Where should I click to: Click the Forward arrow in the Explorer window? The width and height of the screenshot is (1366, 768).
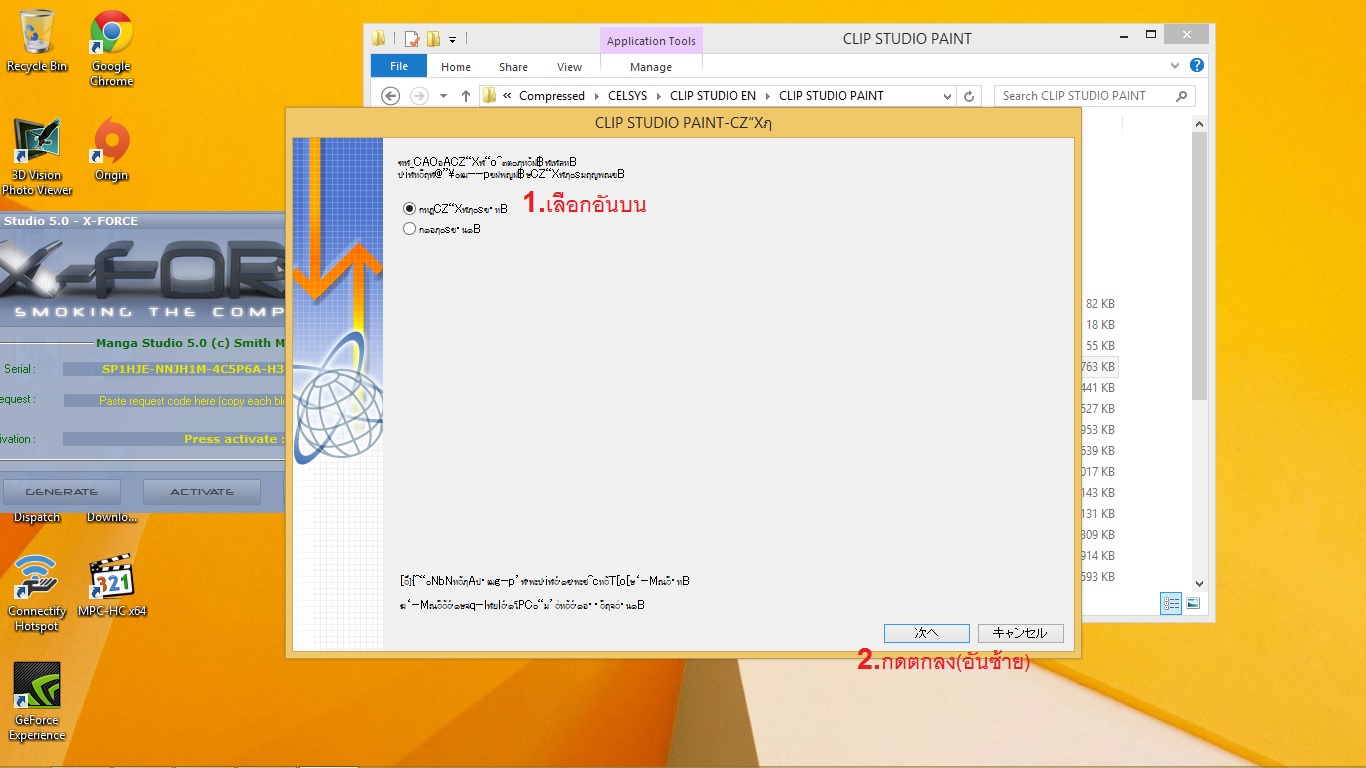[419, 96]
